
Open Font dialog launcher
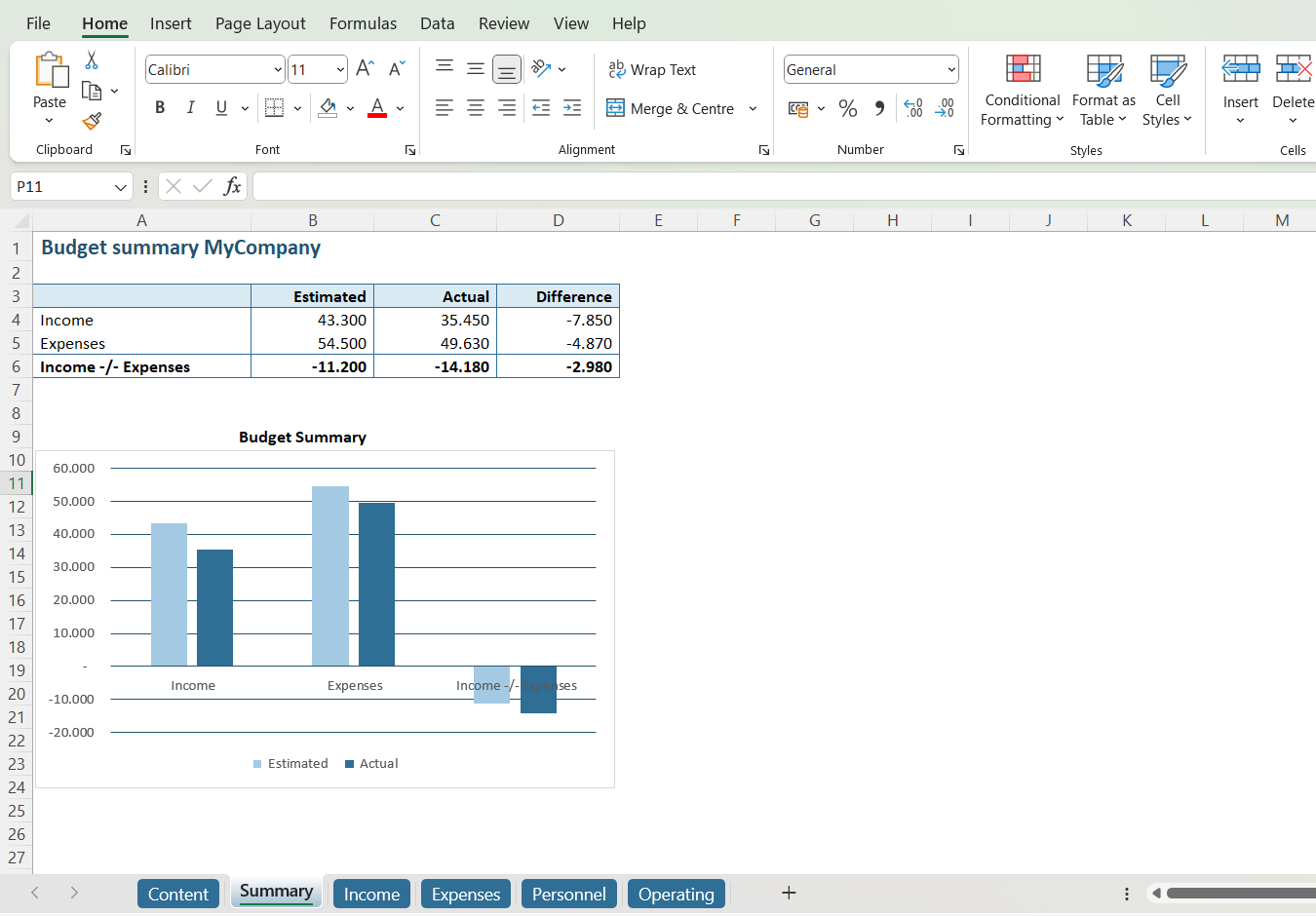pyautogui.click(x=410, y=150)
